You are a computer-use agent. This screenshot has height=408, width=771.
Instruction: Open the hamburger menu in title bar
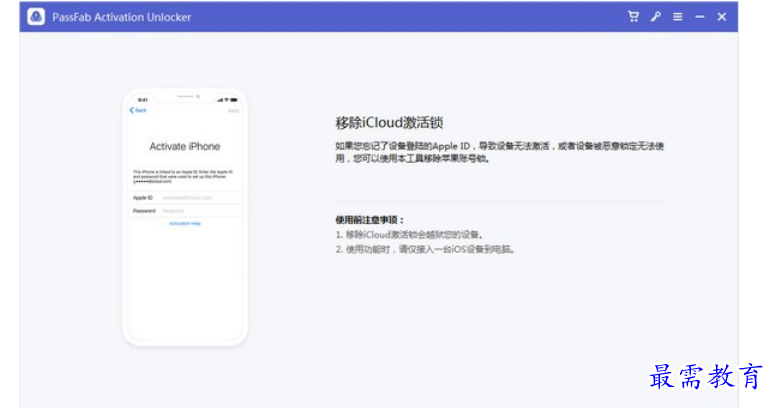tap(678, 17)
